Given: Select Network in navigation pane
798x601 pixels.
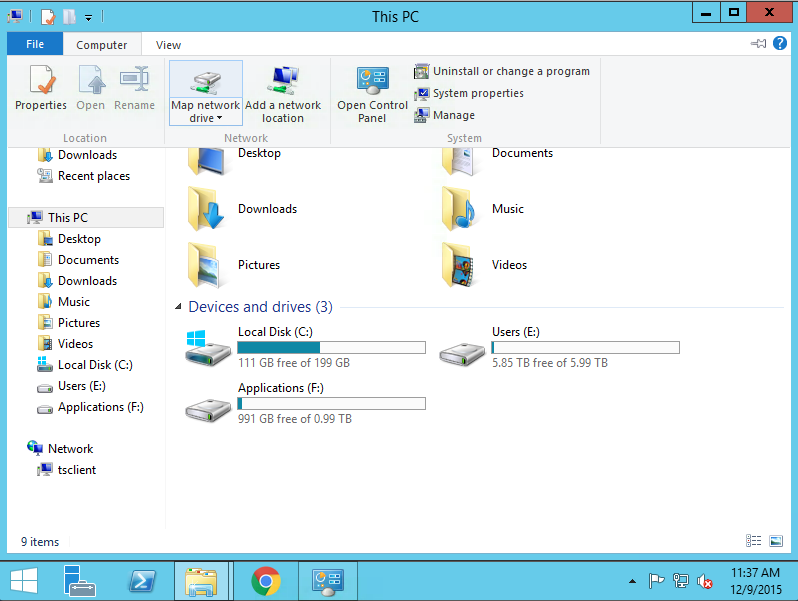Looking at the screenshot, I should (x=61, y=448).
